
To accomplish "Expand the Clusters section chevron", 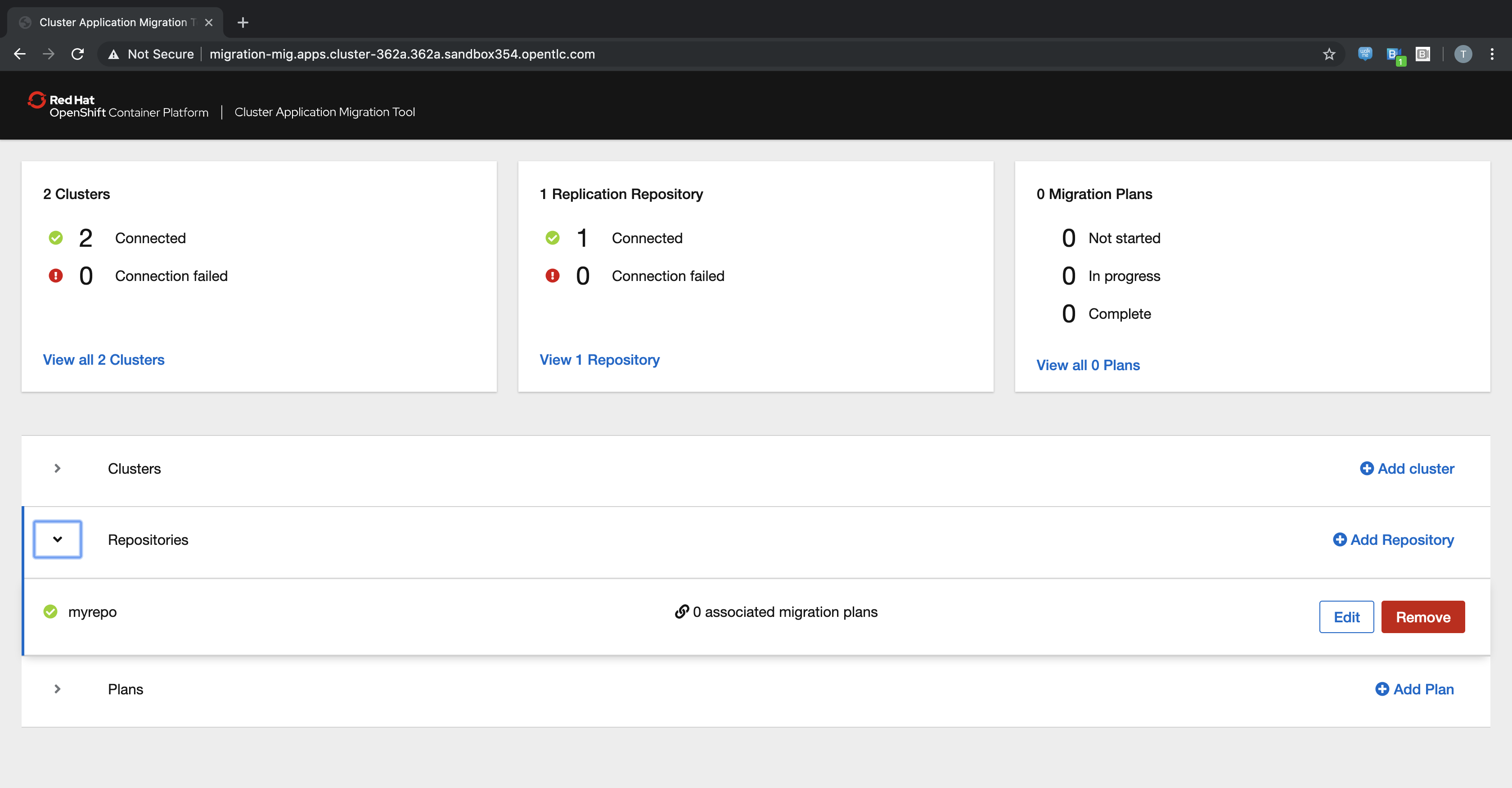I will pos(58,468).
